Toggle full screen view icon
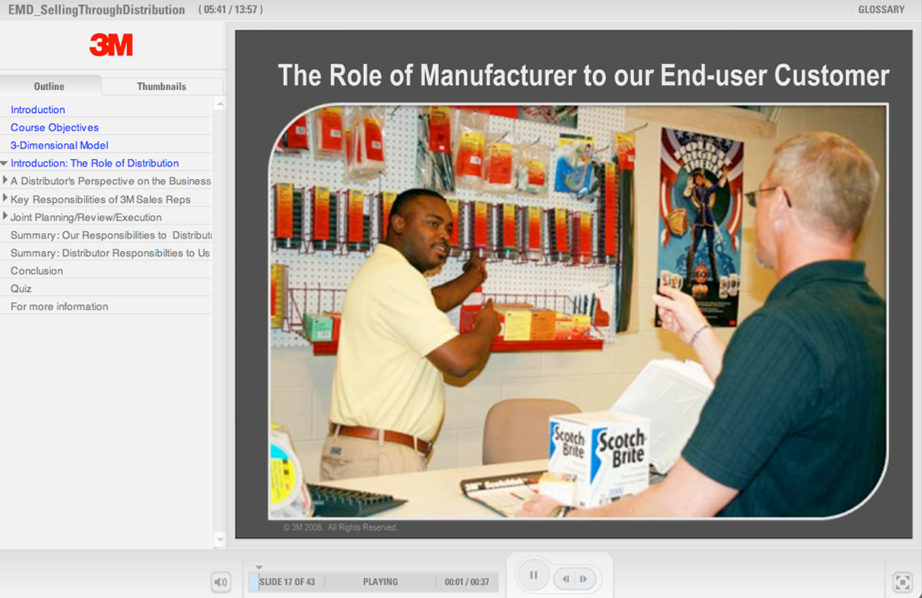 [903, 582]
